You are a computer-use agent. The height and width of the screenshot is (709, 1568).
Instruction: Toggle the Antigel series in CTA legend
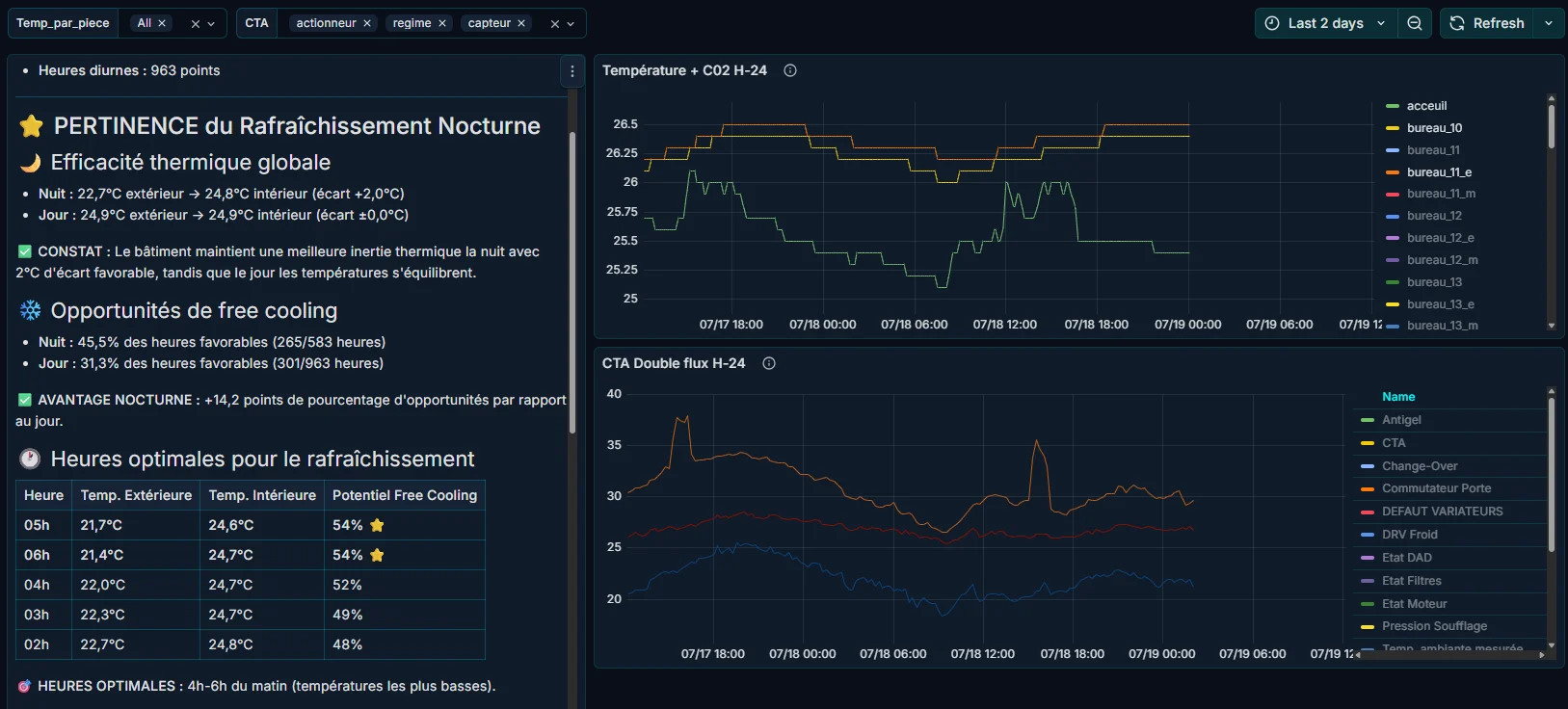[x=1401, y=420]
